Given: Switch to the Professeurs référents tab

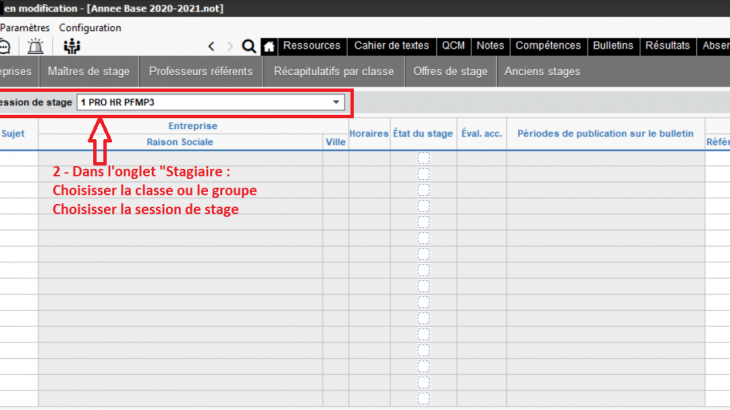Looking at the screenshot, I should tap(200, 71).
